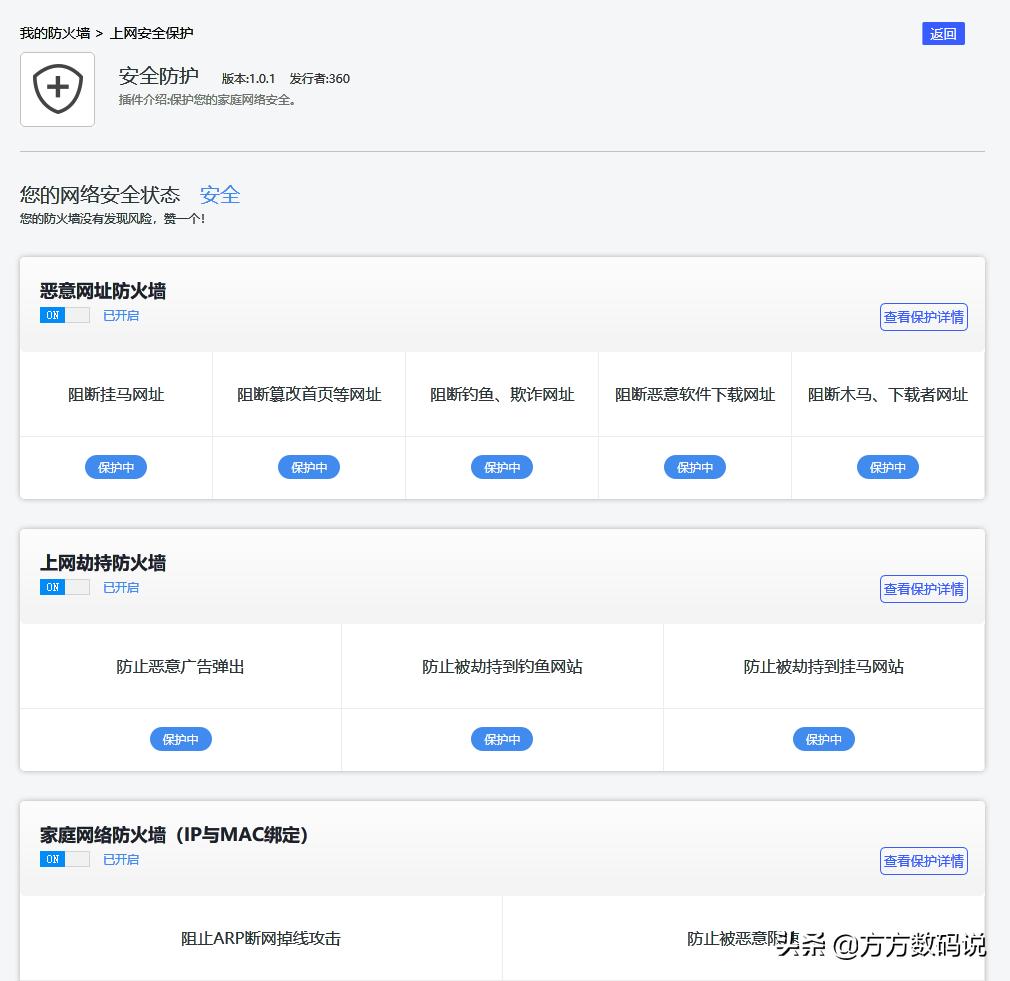Open 查看保护详情 for 上网劫持防火墙
Viewport: 1010px width, 981px height.
tap(923, 589)
